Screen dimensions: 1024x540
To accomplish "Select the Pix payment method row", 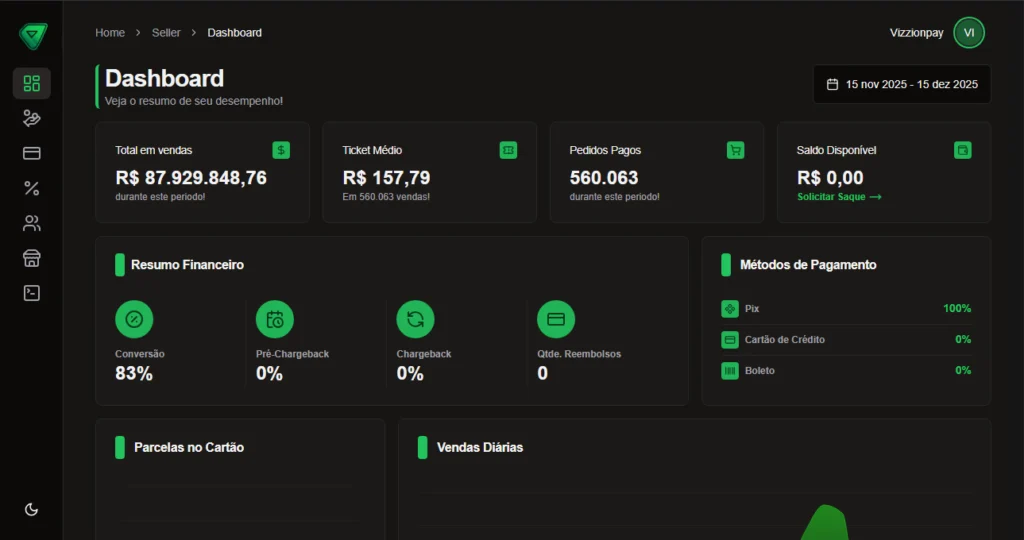I will 845,309.
